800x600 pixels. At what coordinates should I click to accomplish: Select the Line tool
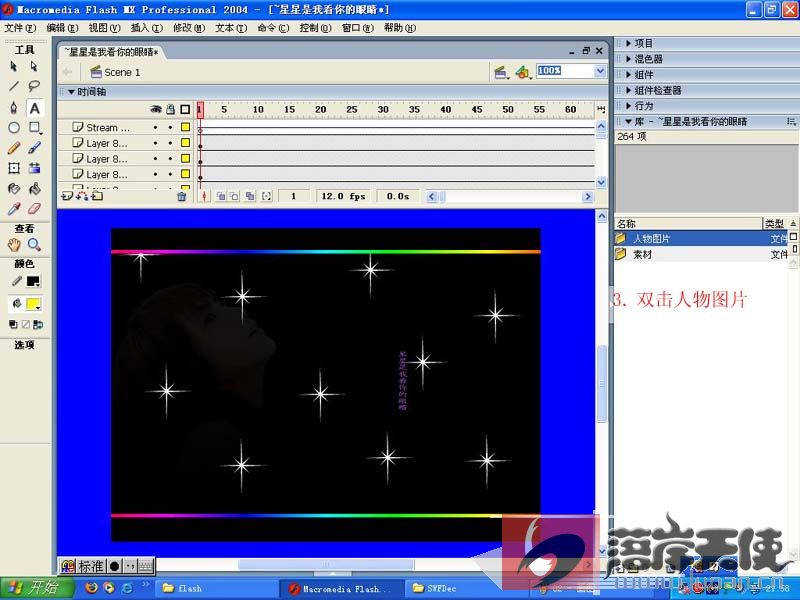point(14,86)
